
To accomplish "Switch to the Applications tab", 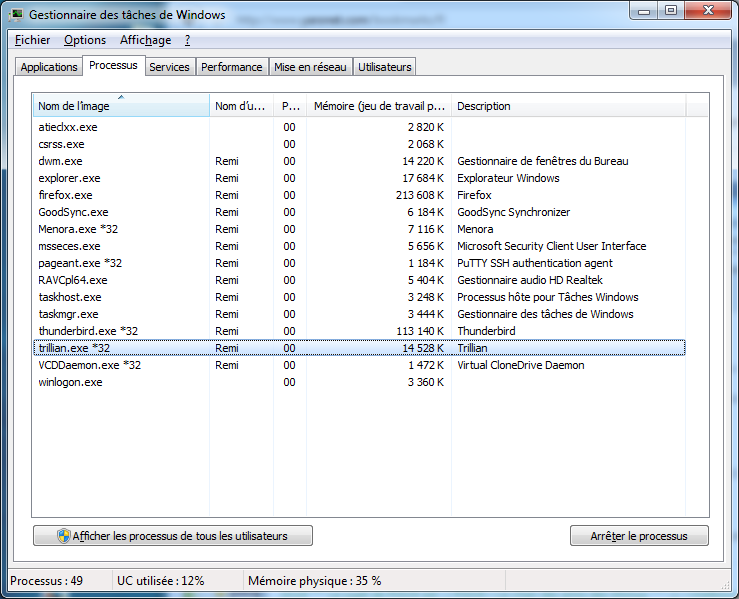I will [49, 67].
